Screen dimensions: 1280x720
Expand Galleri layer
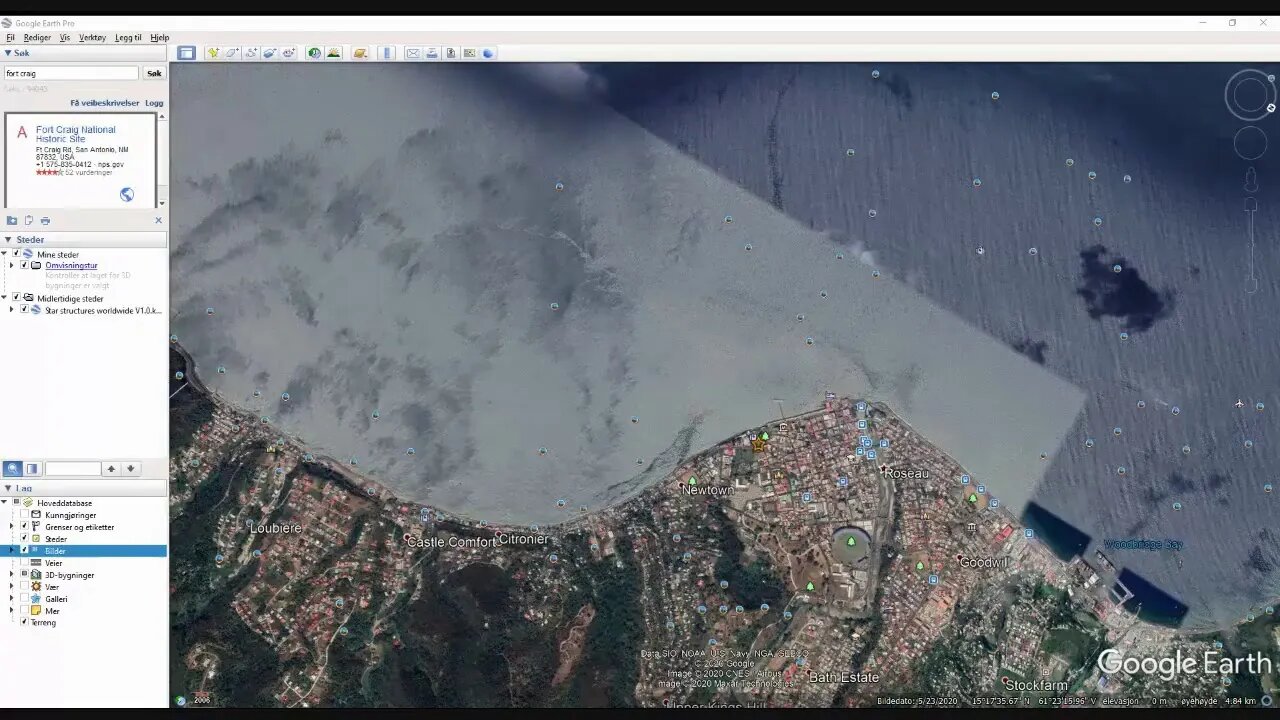(12, 599)
